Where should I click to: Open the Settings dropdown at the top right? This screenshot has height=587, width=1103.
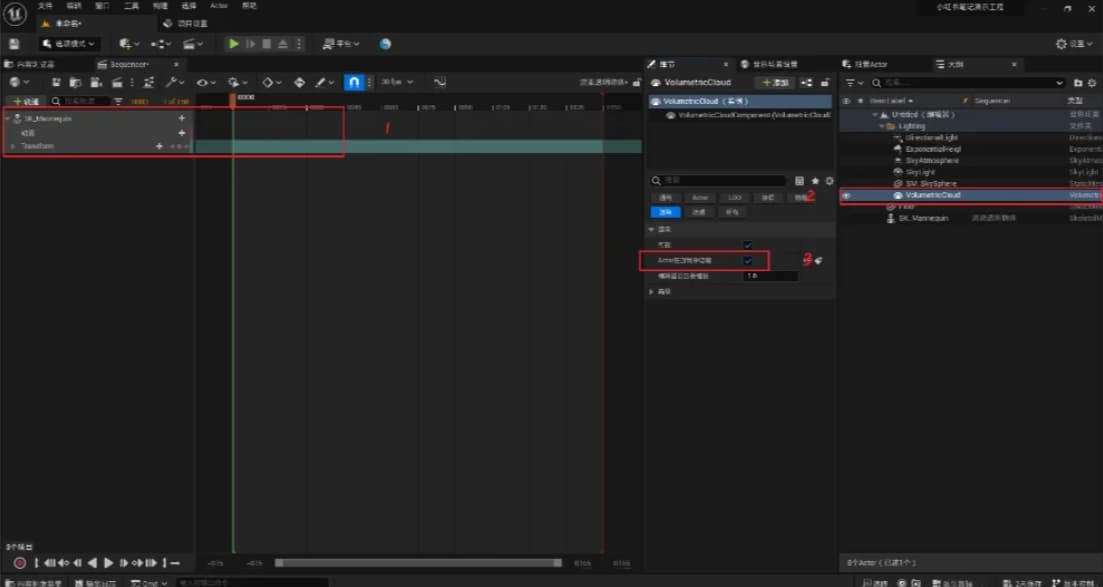click(1074, 44)
